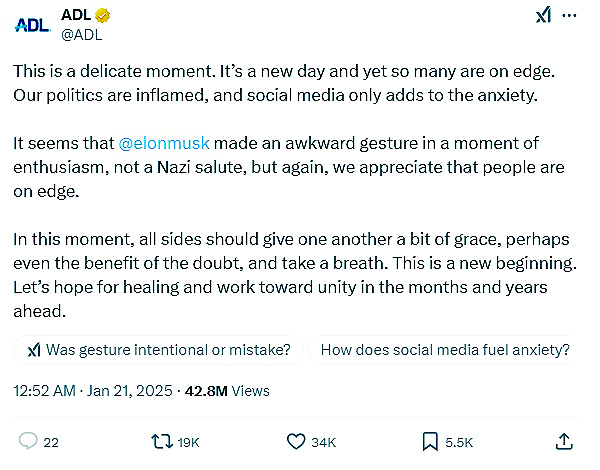Click the @ADL handle
The width and height of the screenshot is (600, 470).
(83, 34)
